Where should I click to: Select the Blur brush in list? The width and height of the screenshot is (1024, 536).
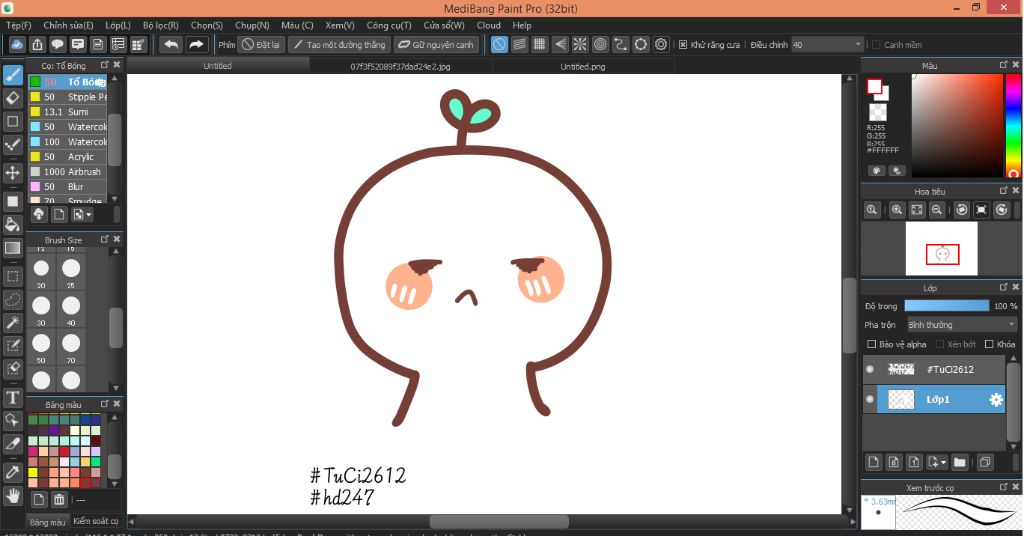coord(68,187)
